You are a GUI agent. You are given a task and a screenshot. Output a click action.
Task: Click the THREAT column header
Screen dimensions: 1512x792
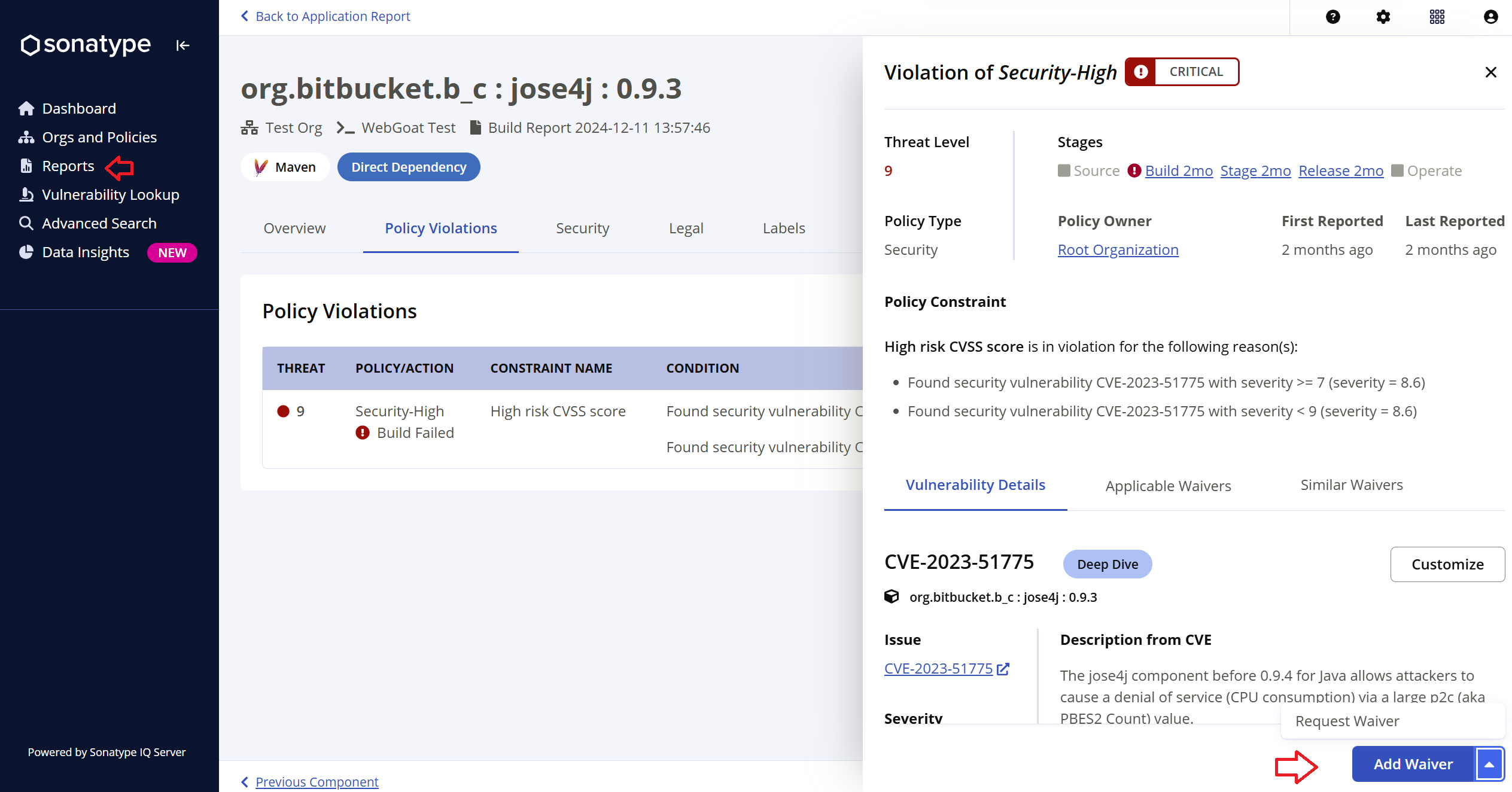(301, 368)
